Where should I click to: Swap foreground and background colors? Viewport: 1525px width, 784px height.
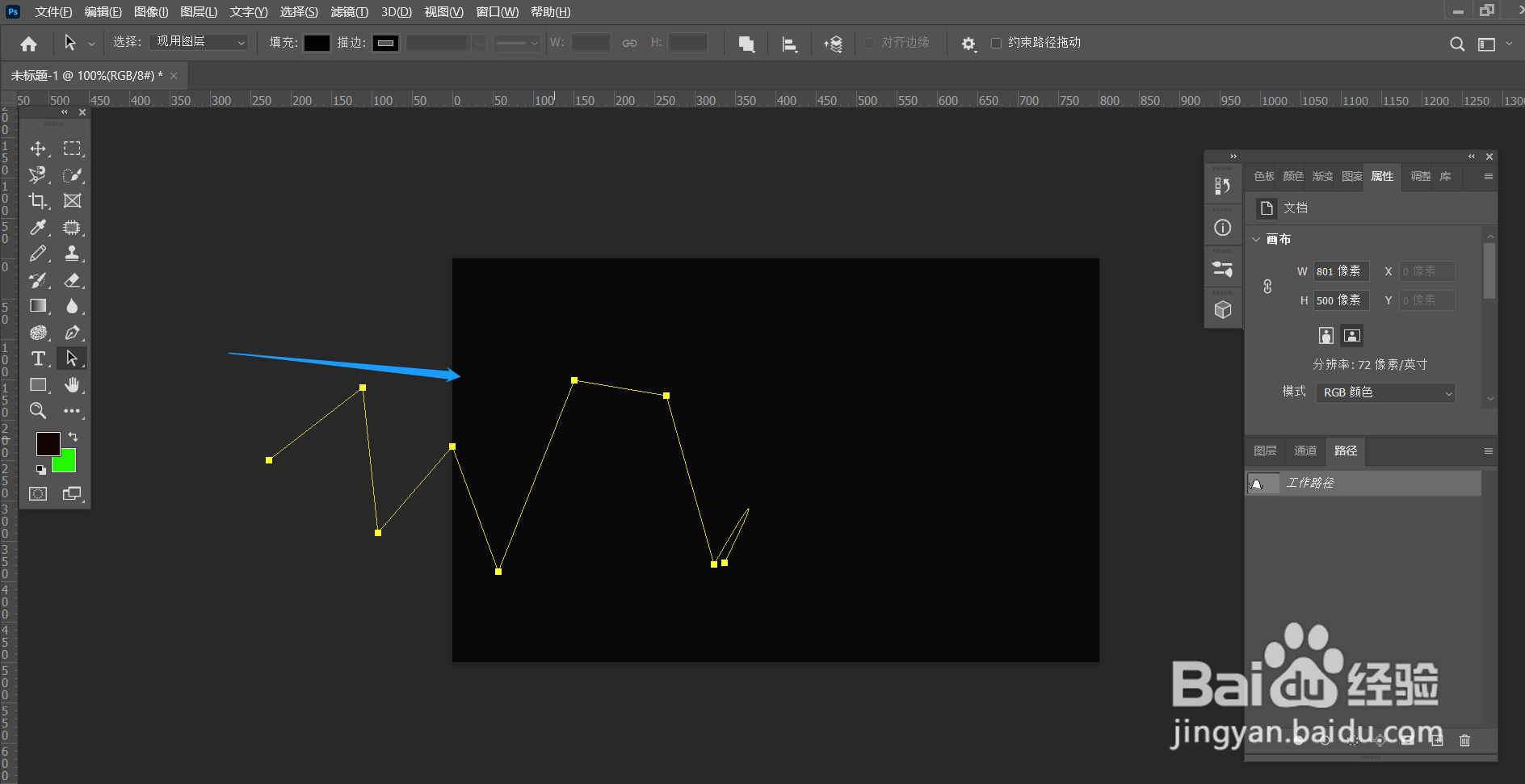(73, 437)
